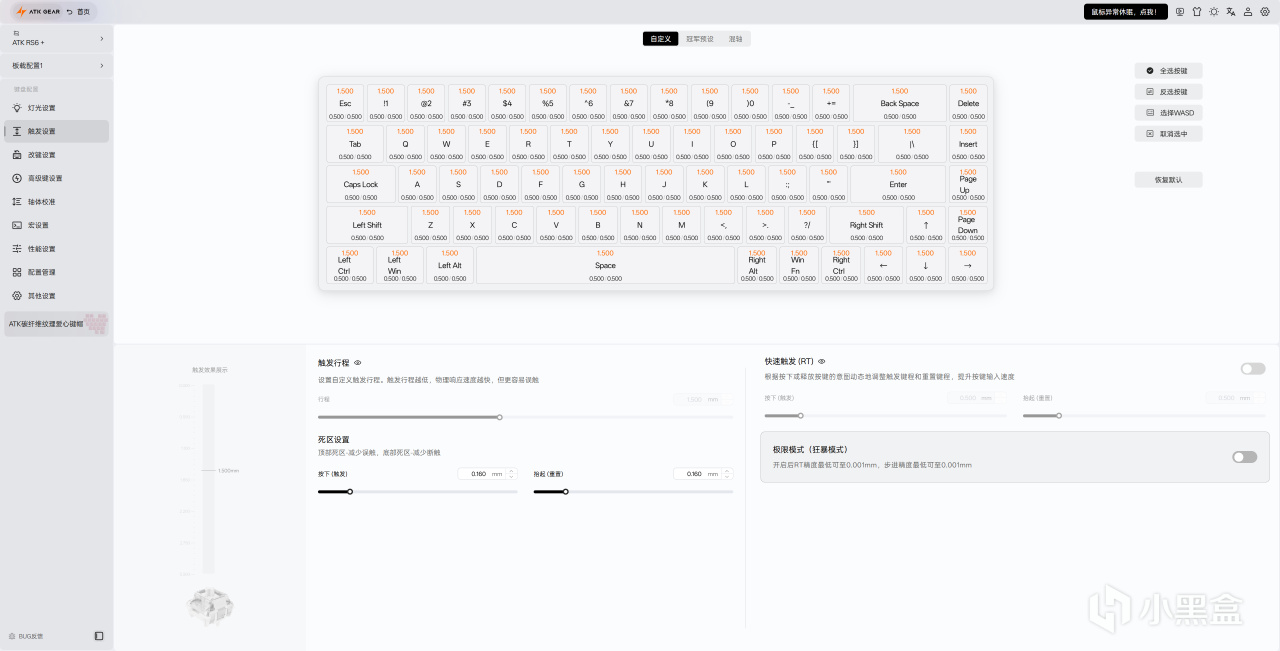Open the 高级键设置 advanced key icon

coord(17,178)
